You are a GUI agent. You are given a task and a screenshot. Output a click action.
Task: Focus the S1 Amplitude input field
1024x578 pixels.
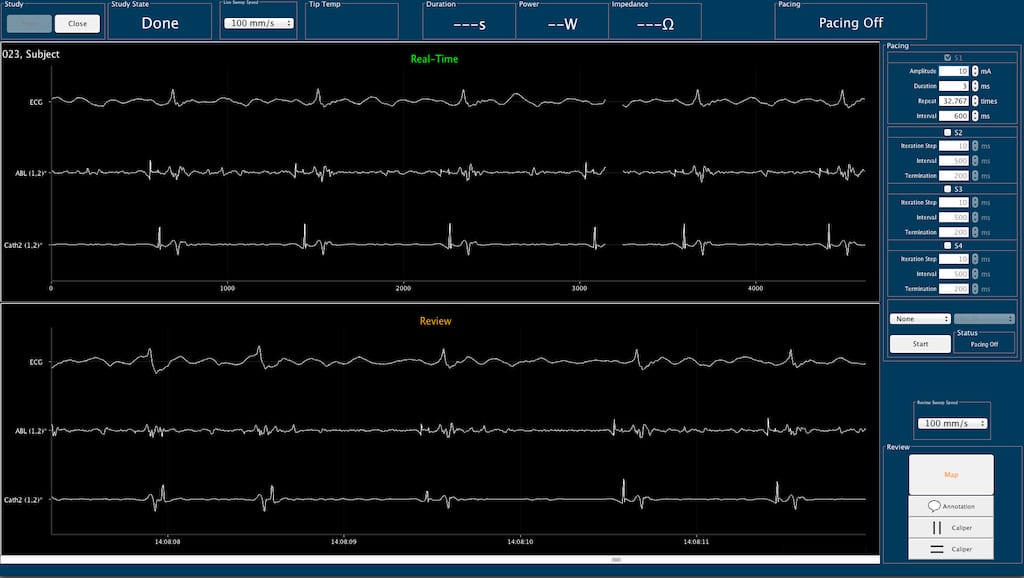[954, 71]
